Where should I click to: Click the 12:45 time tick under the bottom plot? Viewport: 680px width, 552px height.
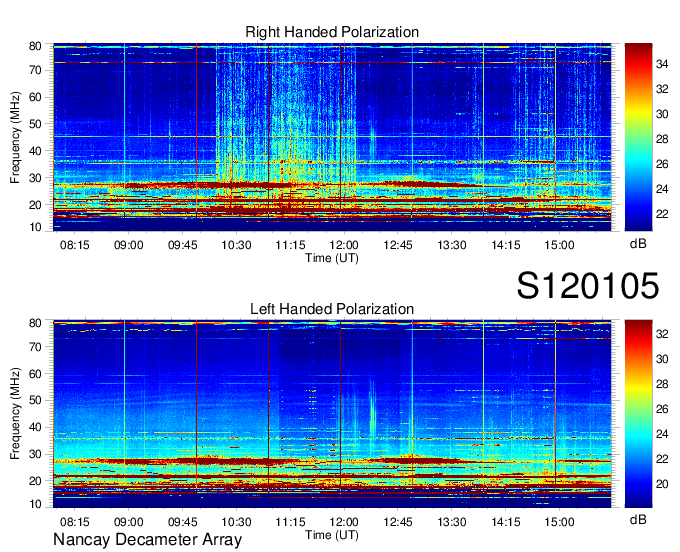[x=398, y=522]
